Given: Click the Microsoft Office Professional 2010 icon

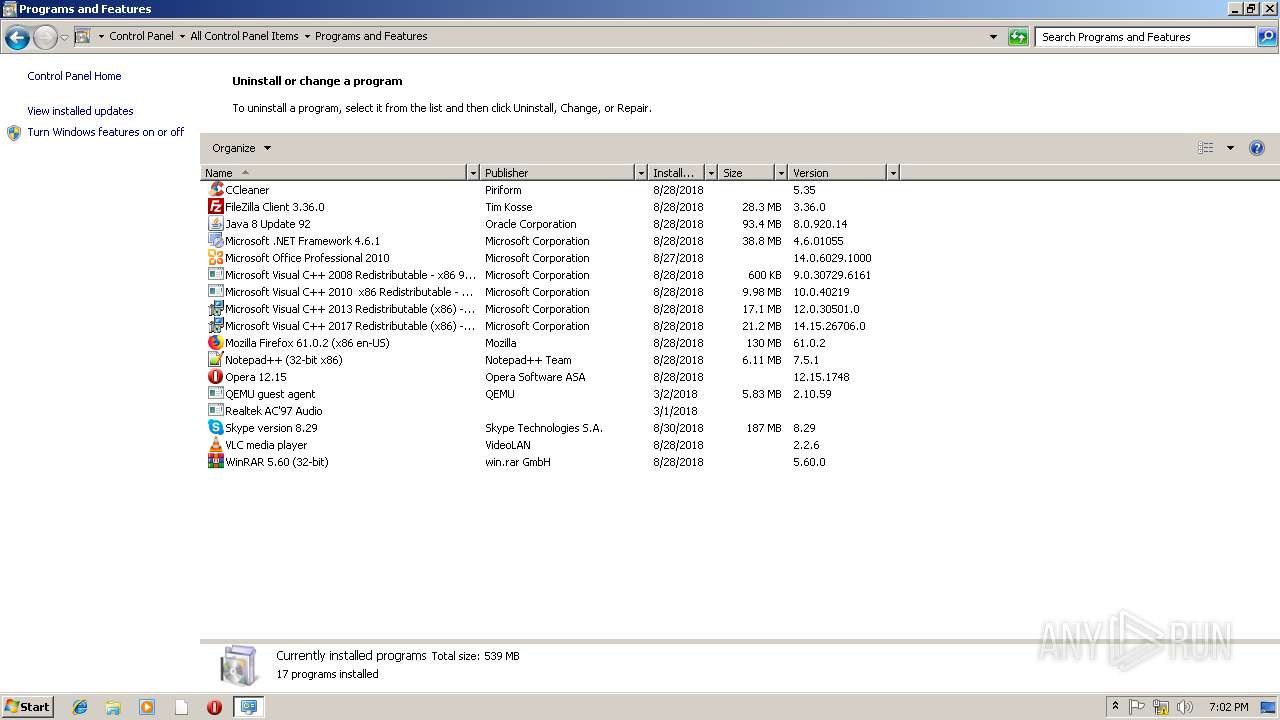Looking at the screenshot, I should (215, 258).
